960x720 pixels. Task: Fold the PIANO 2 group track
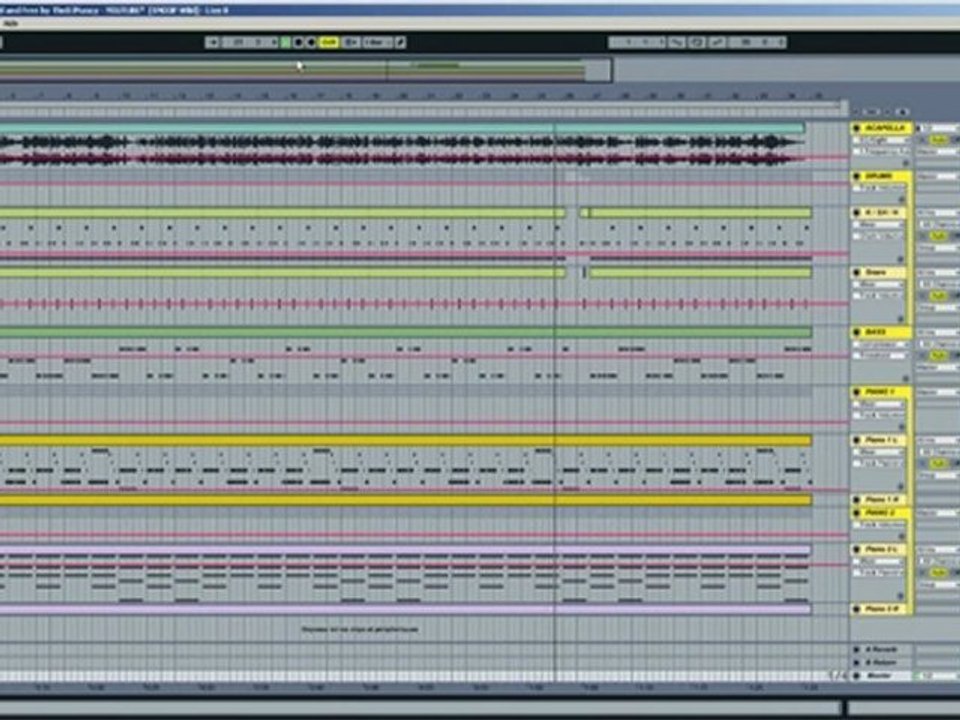pyautogui.click(x=856, y=513)
